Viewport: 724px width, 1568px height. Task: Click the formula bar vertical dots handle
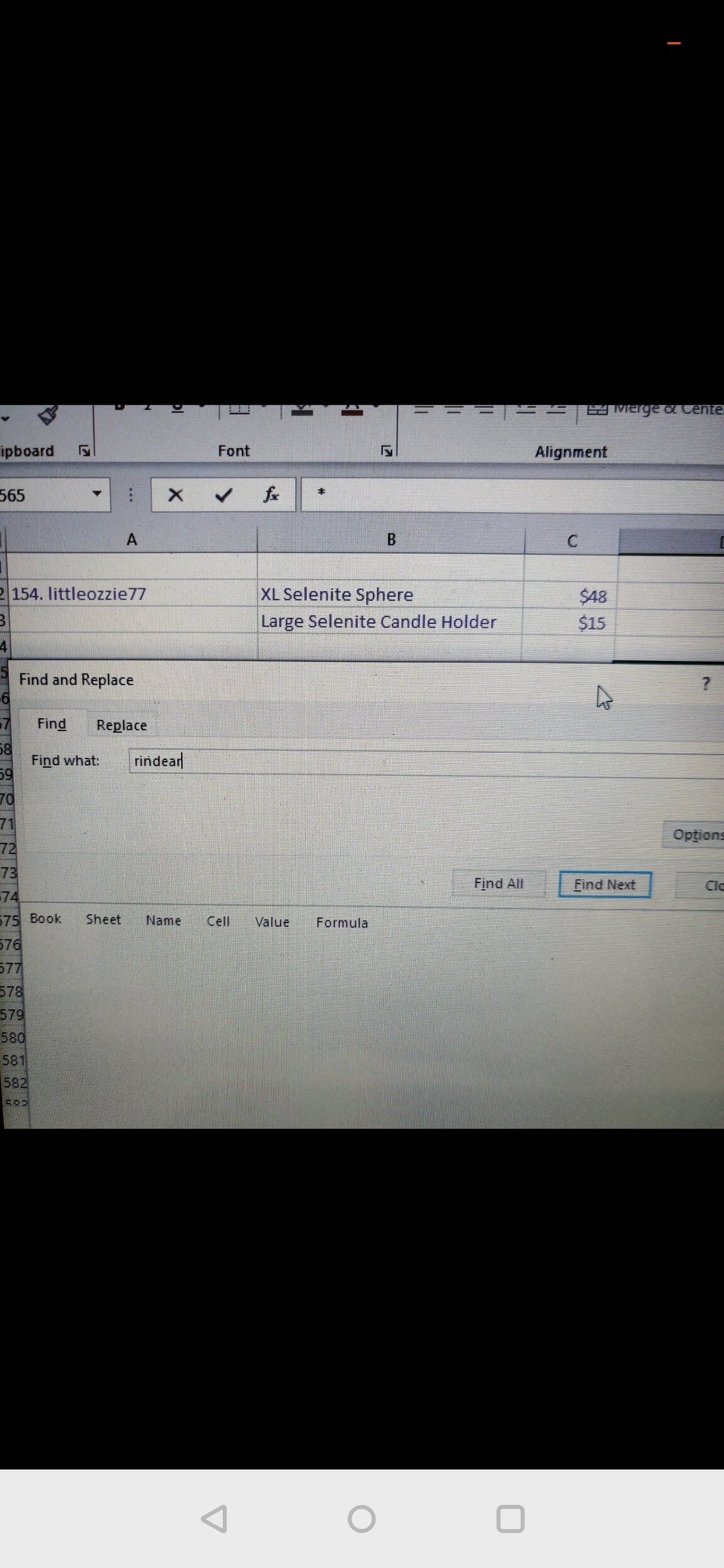pos(130,495)
